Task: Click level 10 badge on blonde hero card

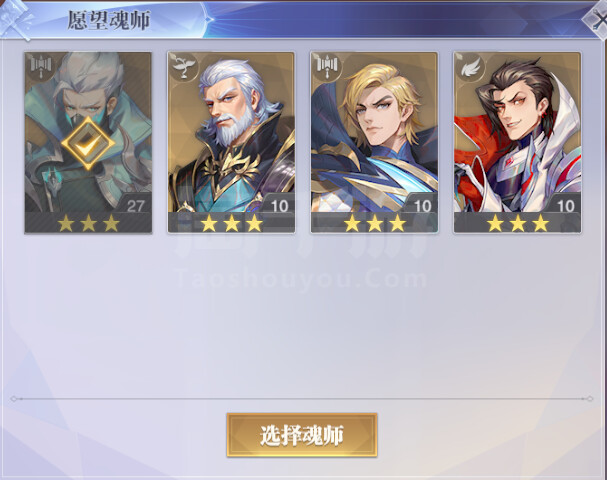Action: (x=422, y=206)
